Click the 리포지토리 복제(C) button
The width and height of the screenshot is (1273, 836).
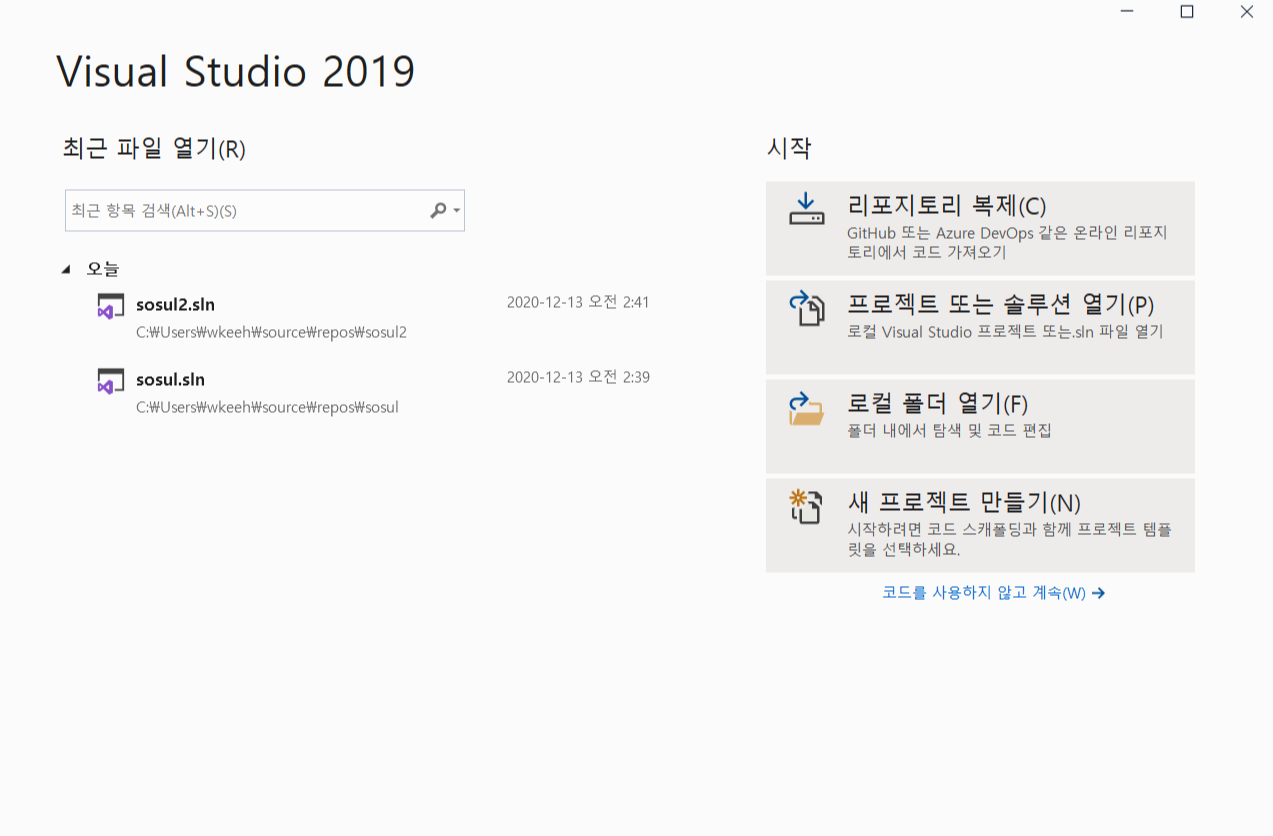pyautogui.click(x=980, y=228)
